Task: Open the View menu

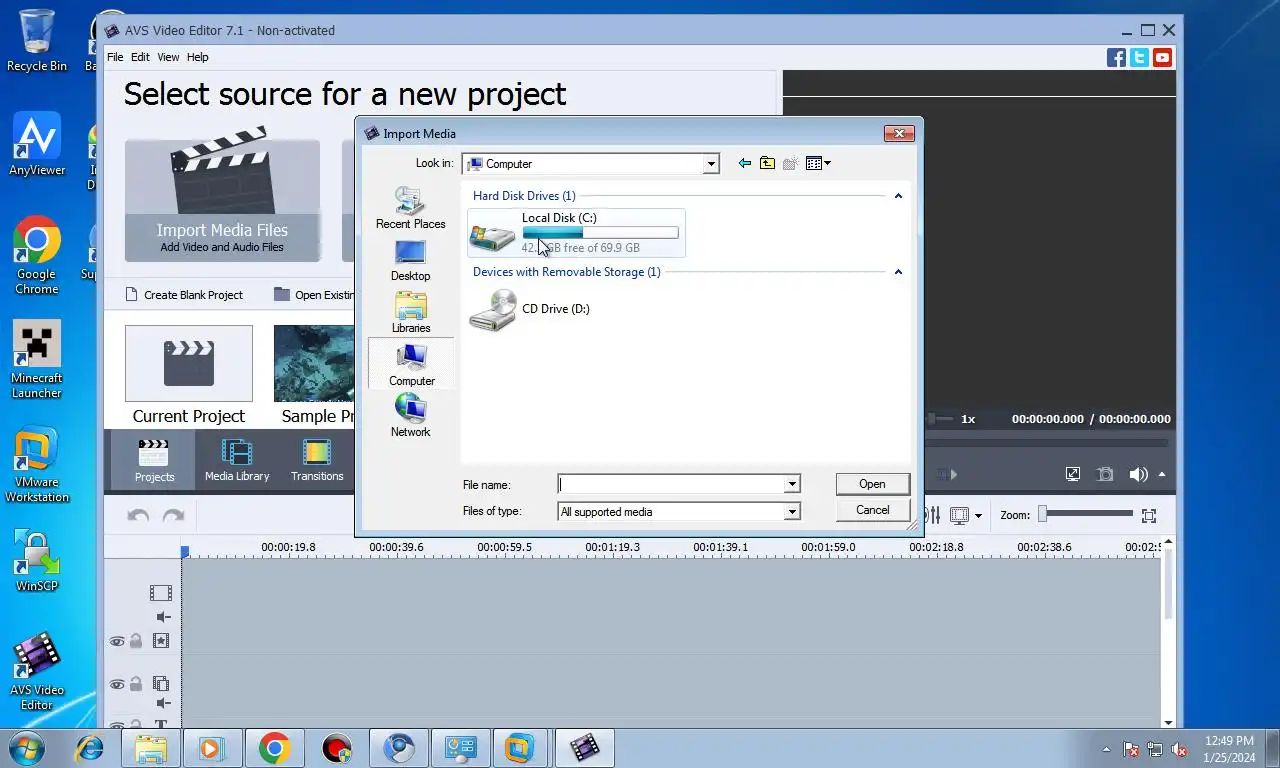Action: (x=168, y=57)
